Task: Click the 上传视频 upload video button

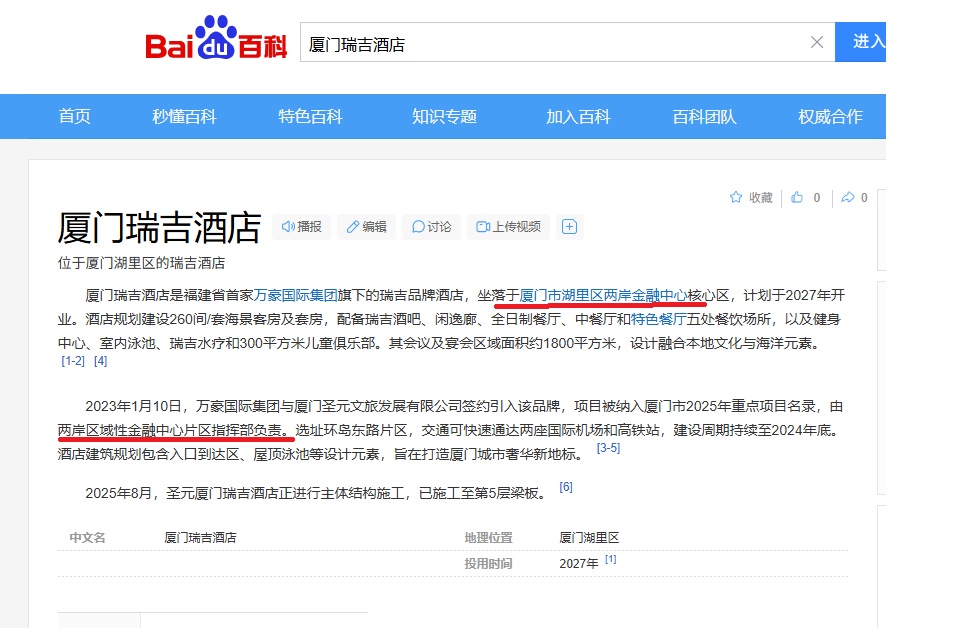Action: pos(508,227)
